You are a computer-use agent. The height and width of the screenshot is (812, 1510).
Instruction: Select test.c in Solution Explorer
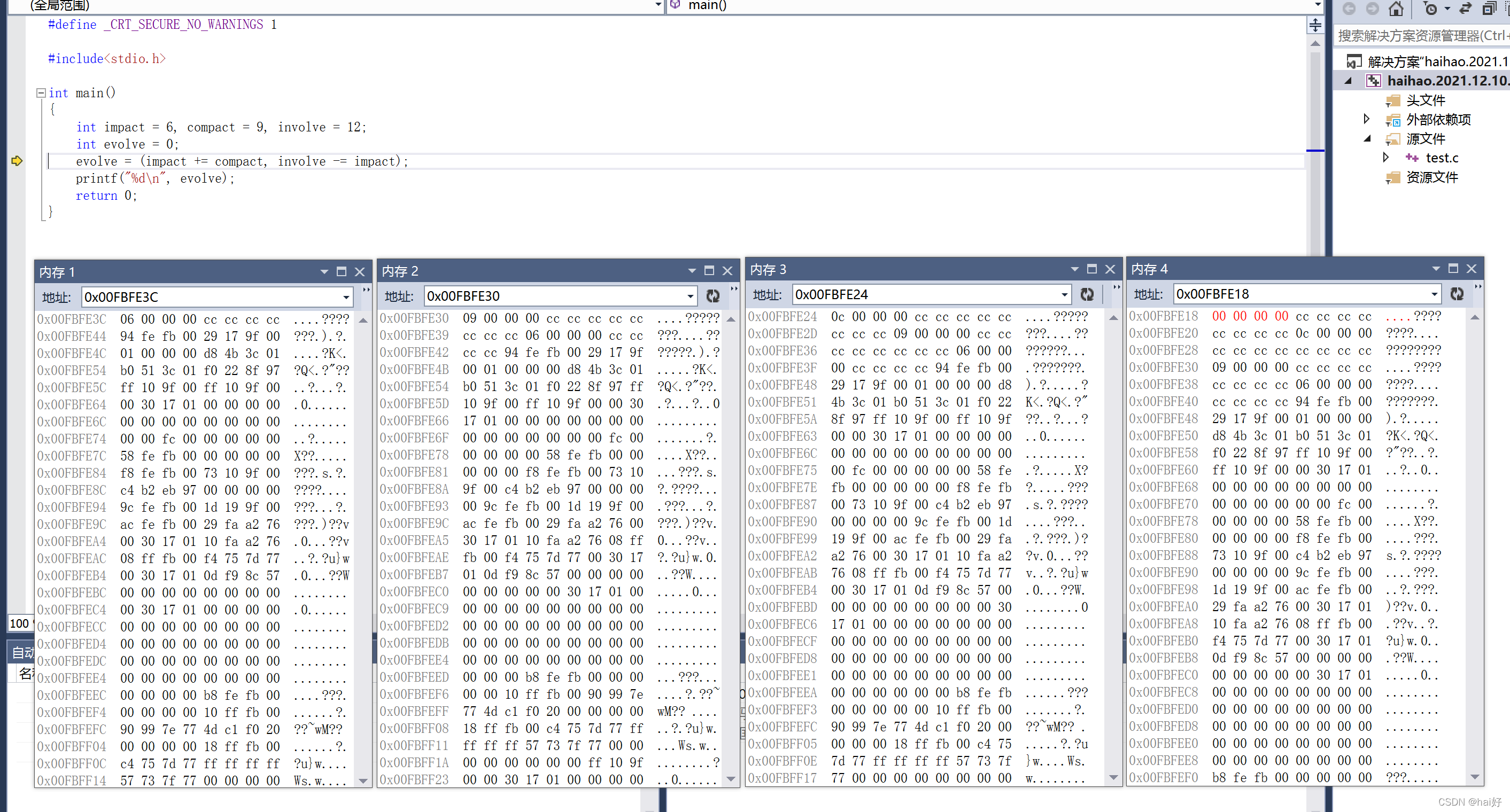[1442, 158]
